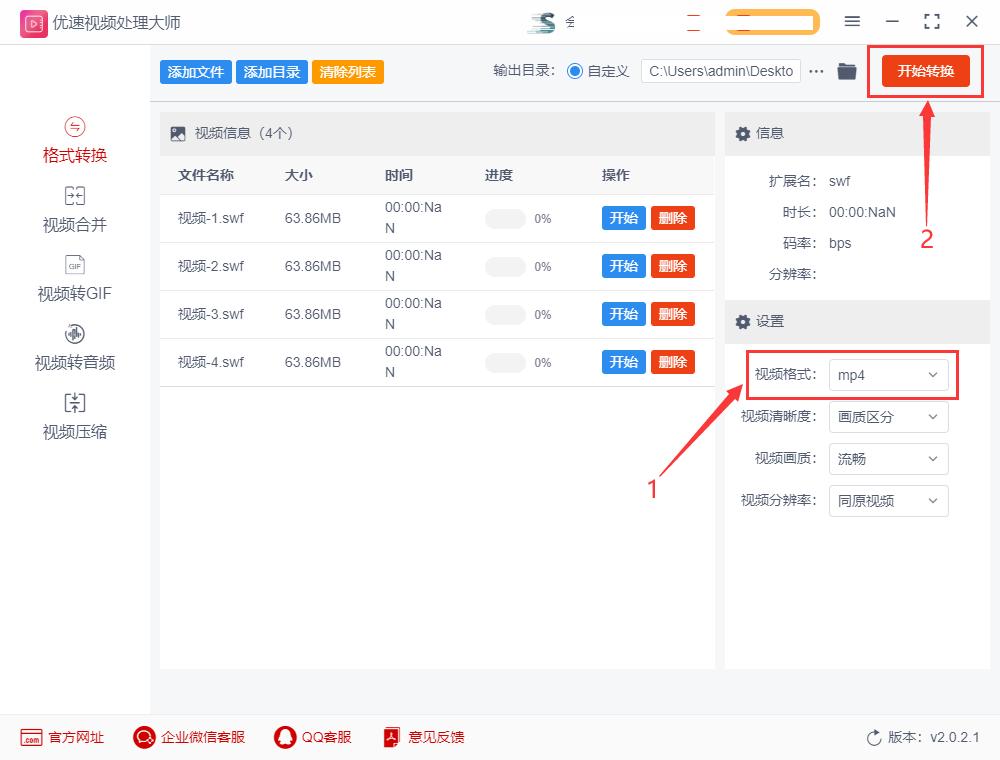This screenshot has height=760, width=1000.
Task: Open the 视频转GIF feature
Action: tap(74, 279)
